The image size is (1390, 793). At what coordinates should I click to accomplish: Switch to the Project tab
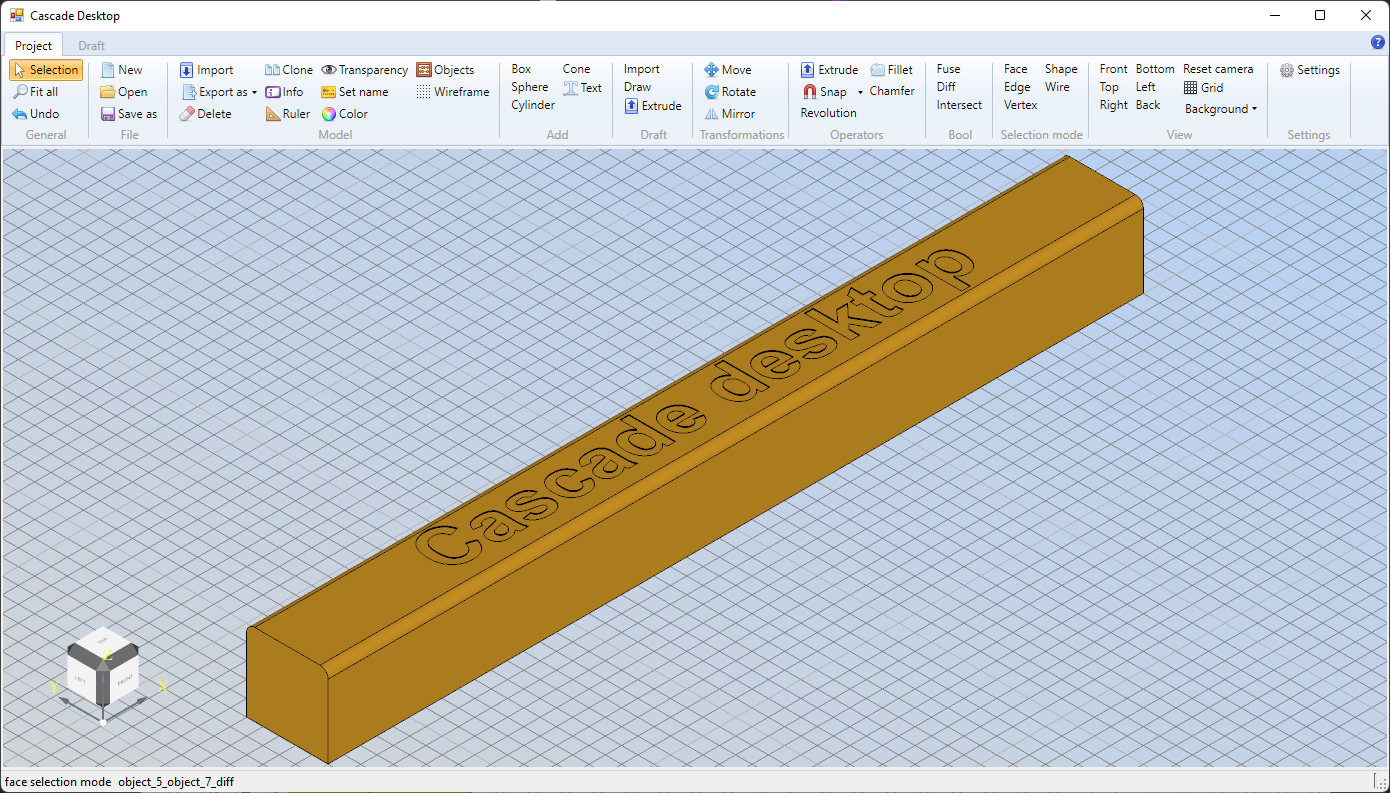34,46
